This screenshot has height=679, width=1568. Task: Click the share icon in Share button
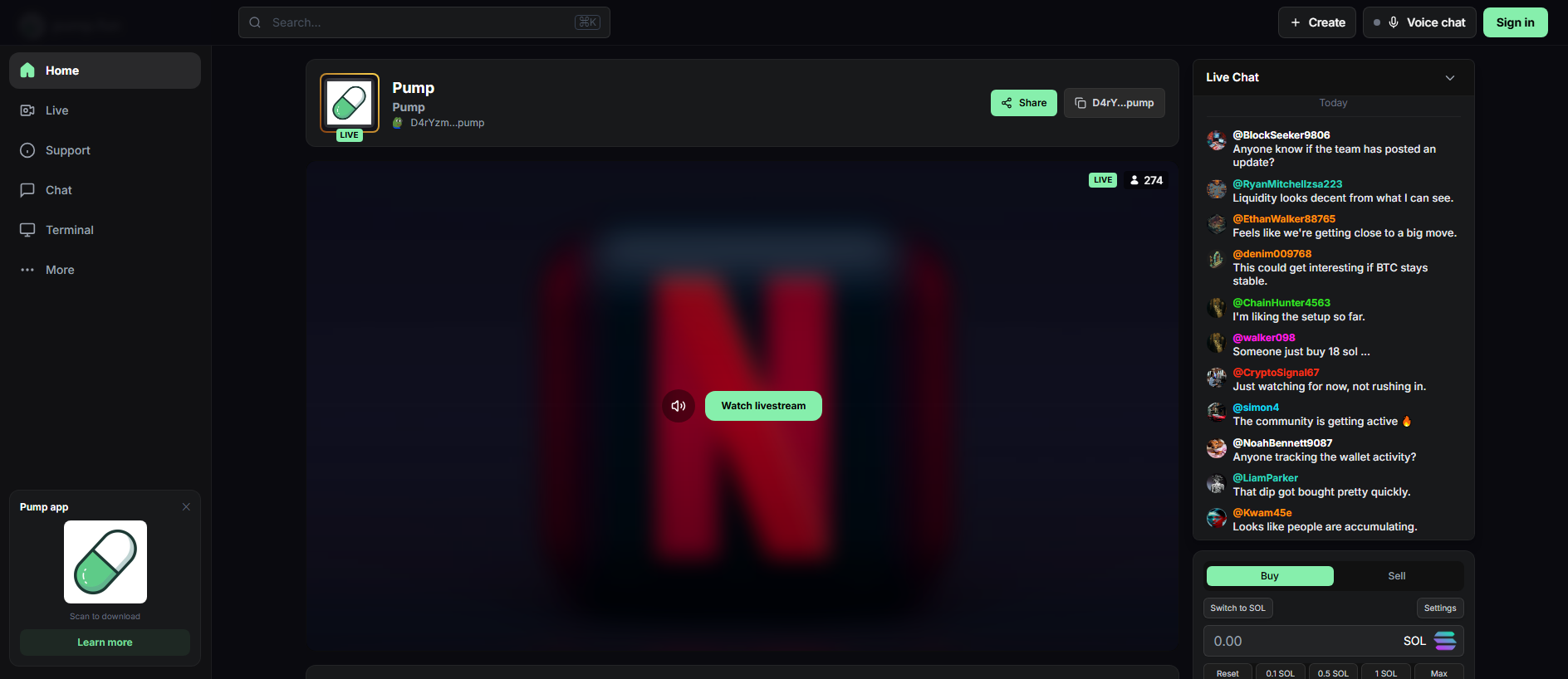tap(1007, 103)
